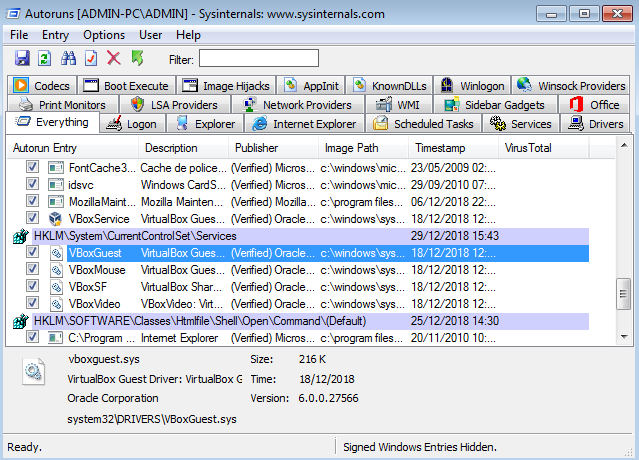The width and height of the screenshot is (639, 460).
Task: Toggle the VBoxVideo entry checkbox
Action: point(32,303)
